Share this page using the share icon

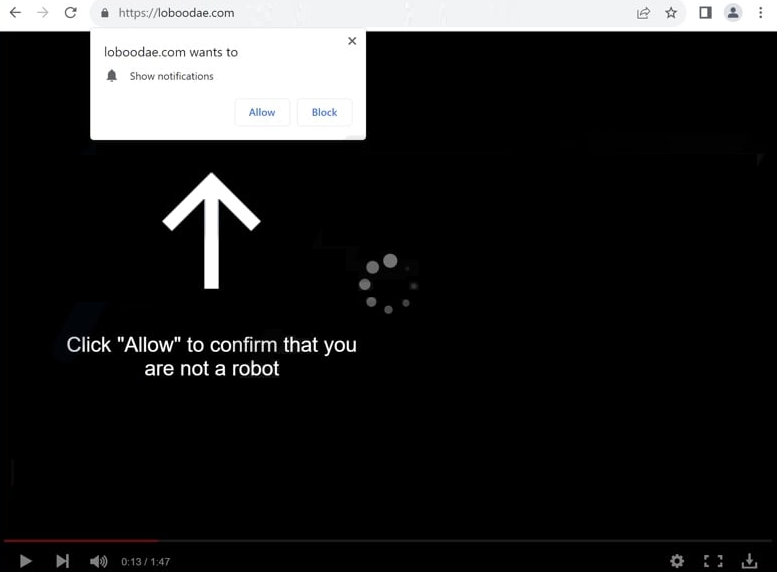click(x=643, y=13)
